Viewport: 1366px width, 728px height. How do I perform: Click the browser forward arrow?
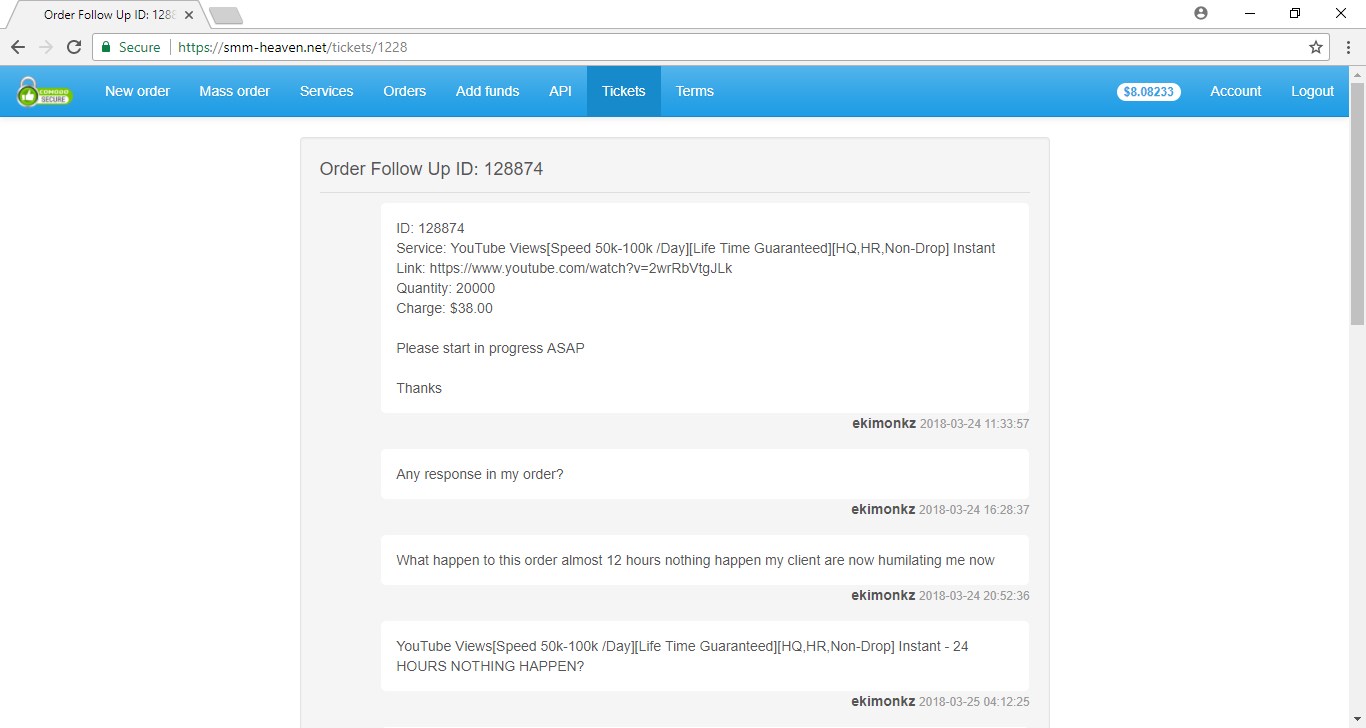click(46, 47)
